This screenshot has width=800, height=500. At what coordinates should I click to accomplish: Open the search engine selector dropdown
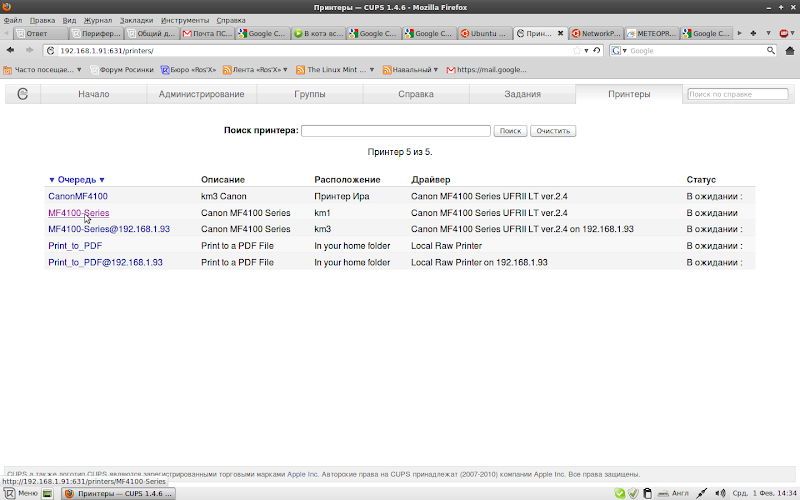[619, 51]
